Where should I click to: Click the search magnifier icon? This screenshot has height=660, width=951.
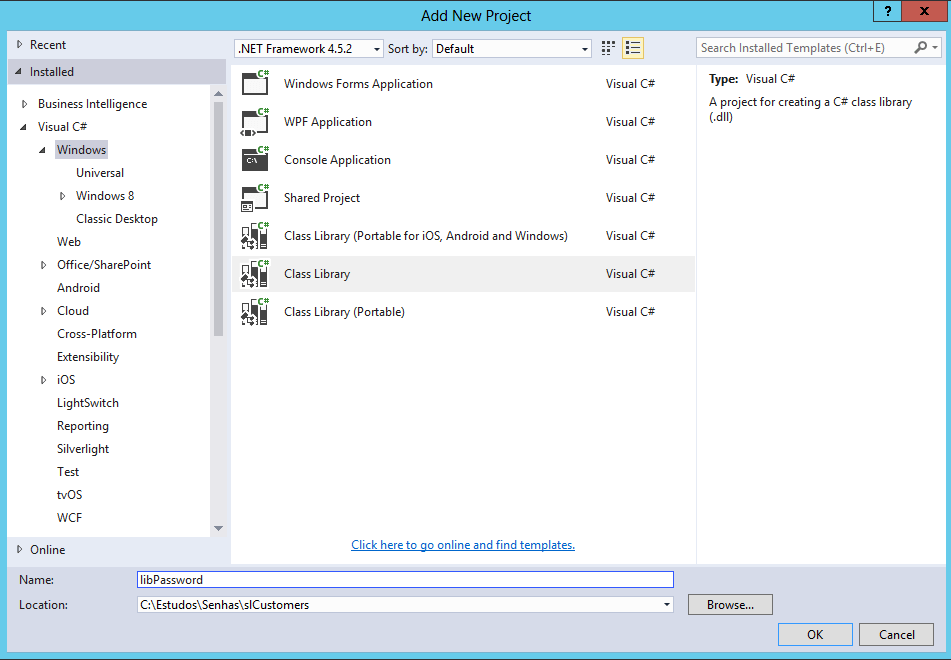tap(920, 47)
